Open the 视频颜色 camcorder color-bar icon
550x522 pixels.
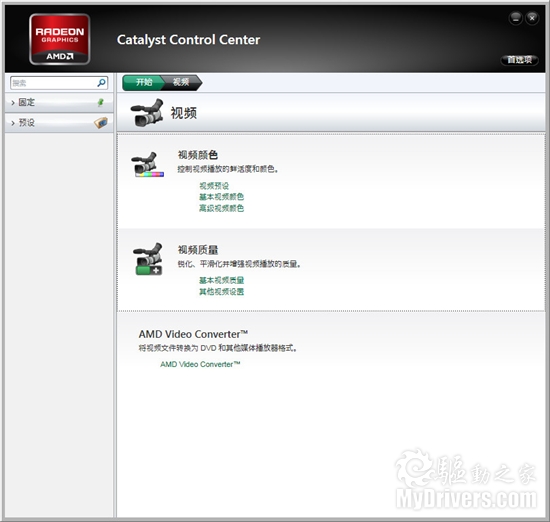pyautogui.click(x=147, y=164)
